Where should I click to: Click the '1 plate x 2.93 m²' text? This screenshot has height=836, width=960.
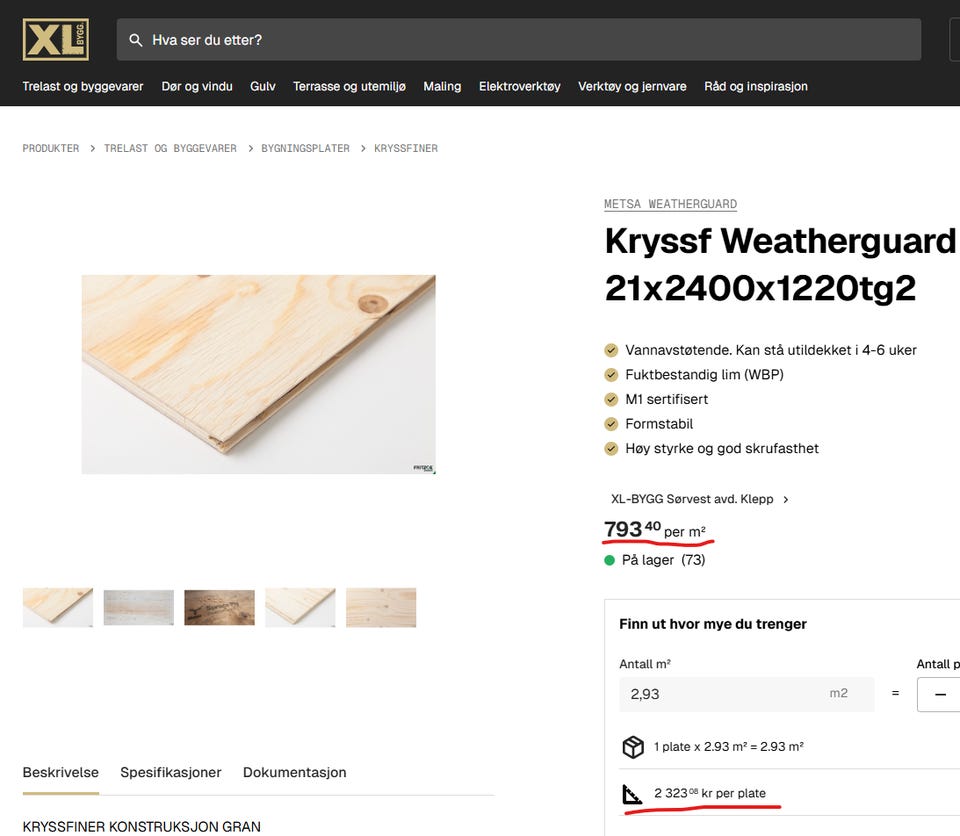pos(729,747)
